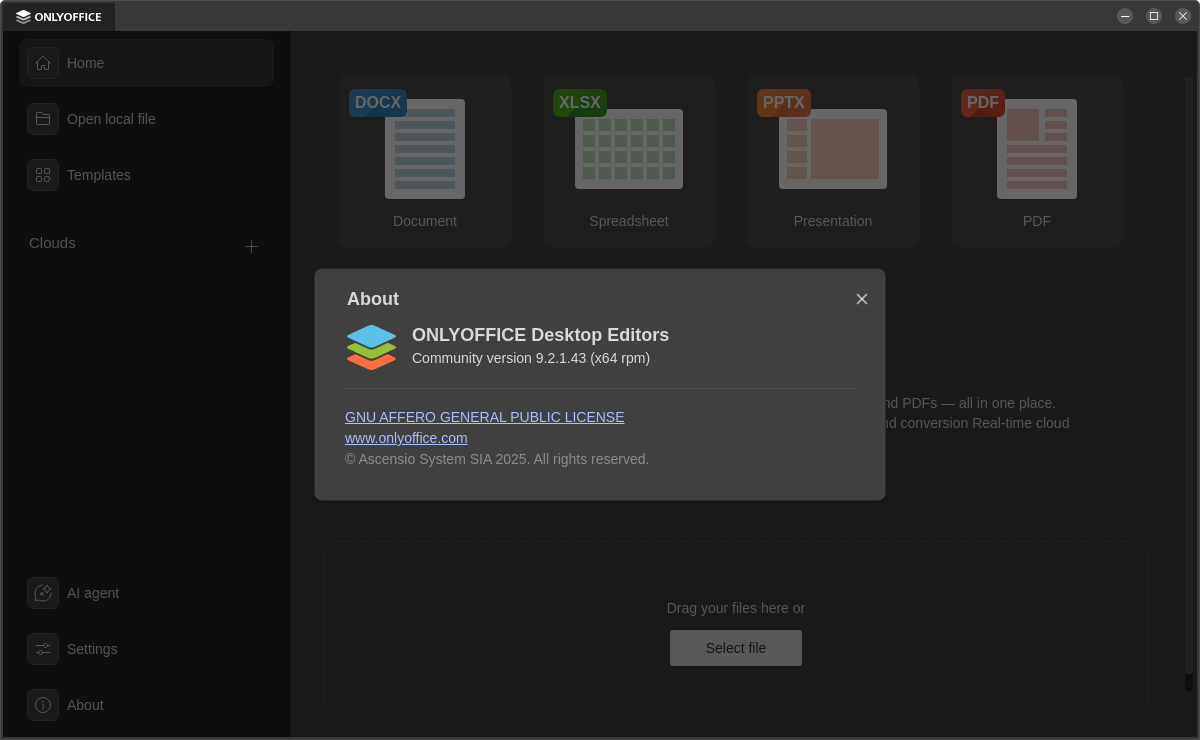Open the Templates grid icon
The height and width of the screenshot is (740, 1200).
[43, 175]
